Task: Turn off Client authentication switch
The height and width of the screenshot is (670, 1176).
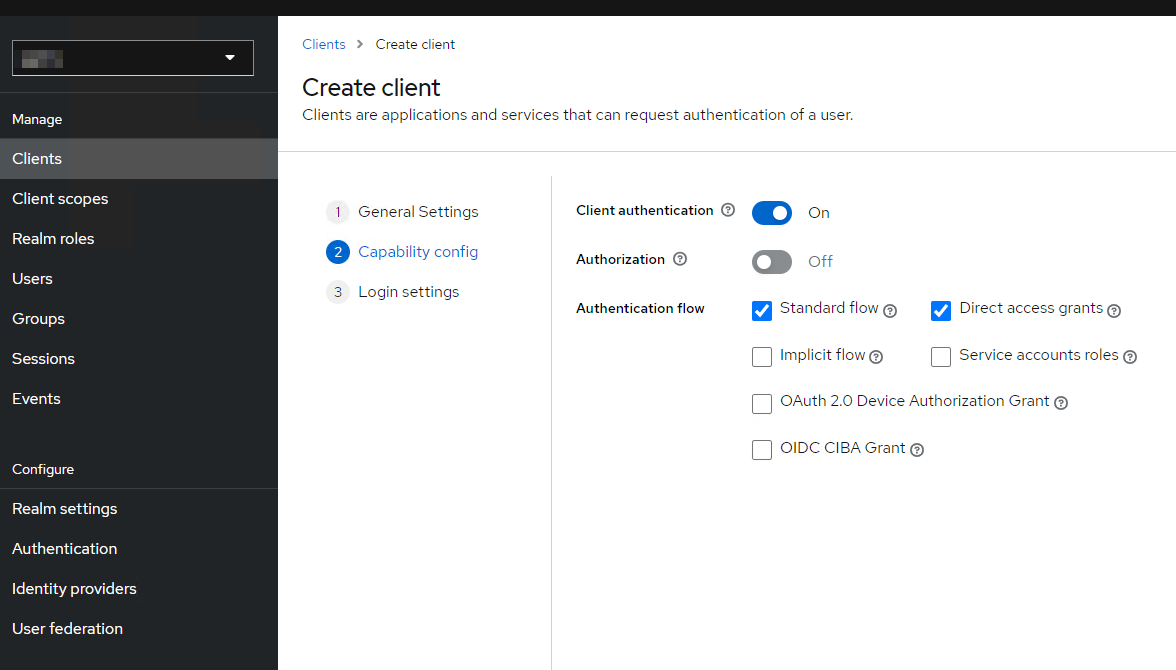Action: click(772, 213)
